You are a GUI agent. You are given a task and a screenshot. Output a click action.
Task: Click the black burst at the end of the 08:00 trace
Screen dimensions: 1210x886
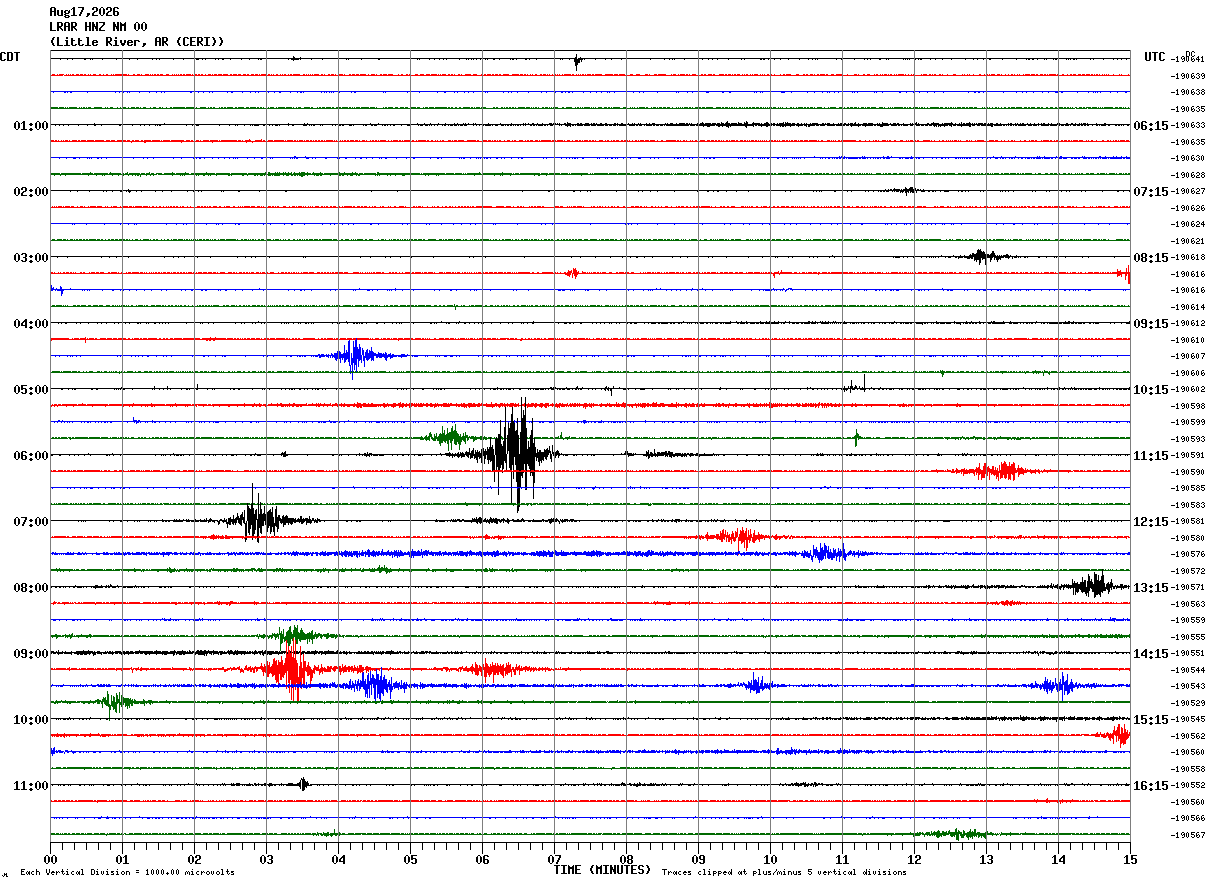(1093, 586)
